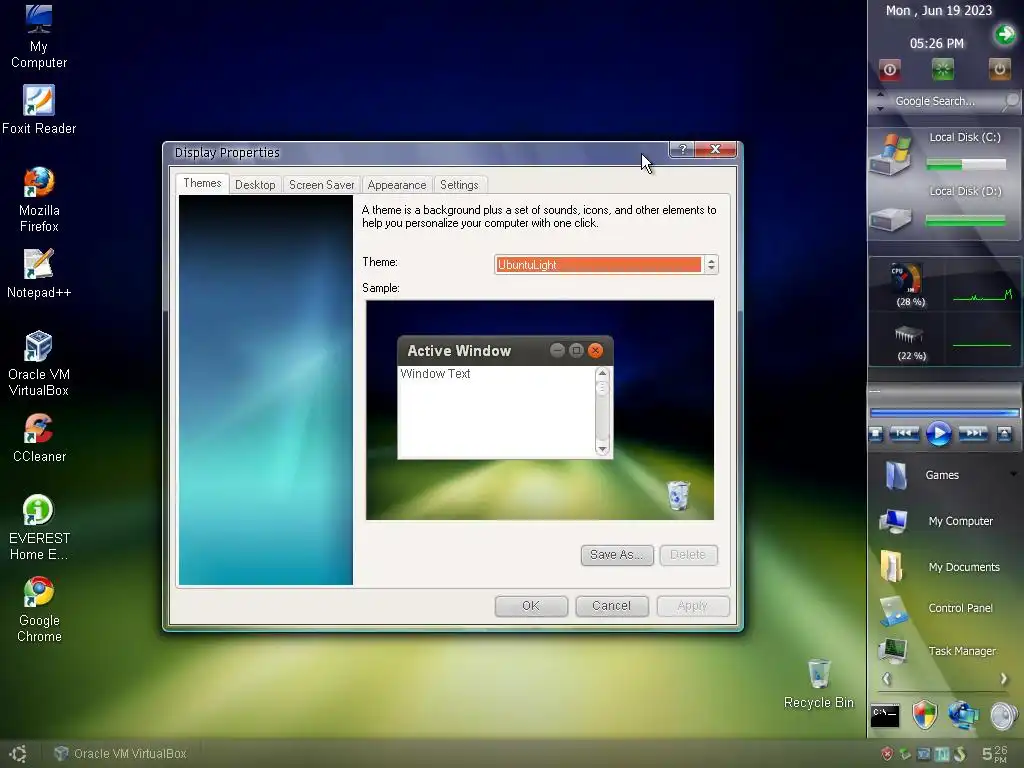Click the Apply button
Viewport: 1024px width, 768px height.
(692, 606)
